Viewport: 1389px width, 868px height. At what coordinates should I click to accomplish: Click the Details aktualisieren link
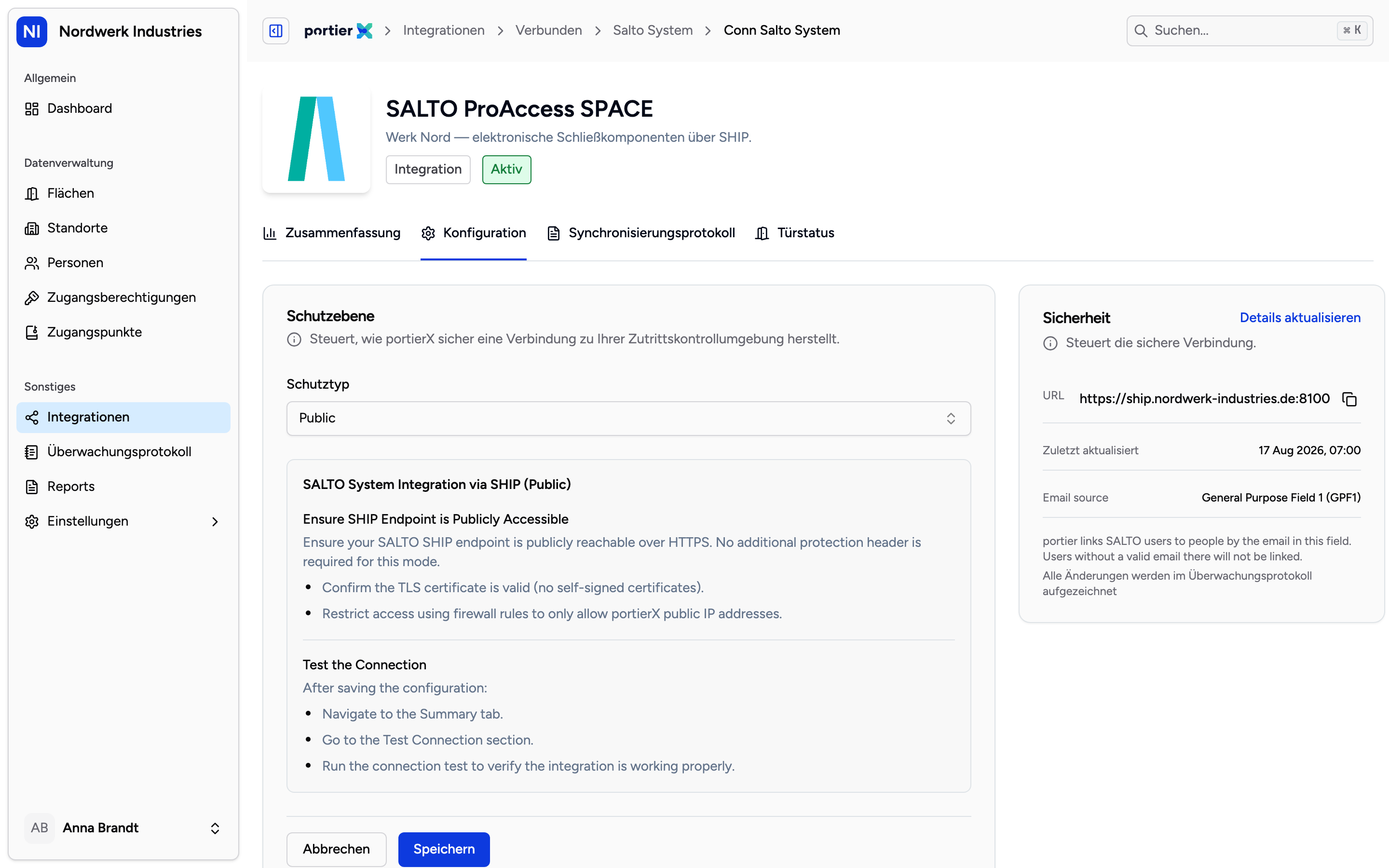pos(1300,318)
